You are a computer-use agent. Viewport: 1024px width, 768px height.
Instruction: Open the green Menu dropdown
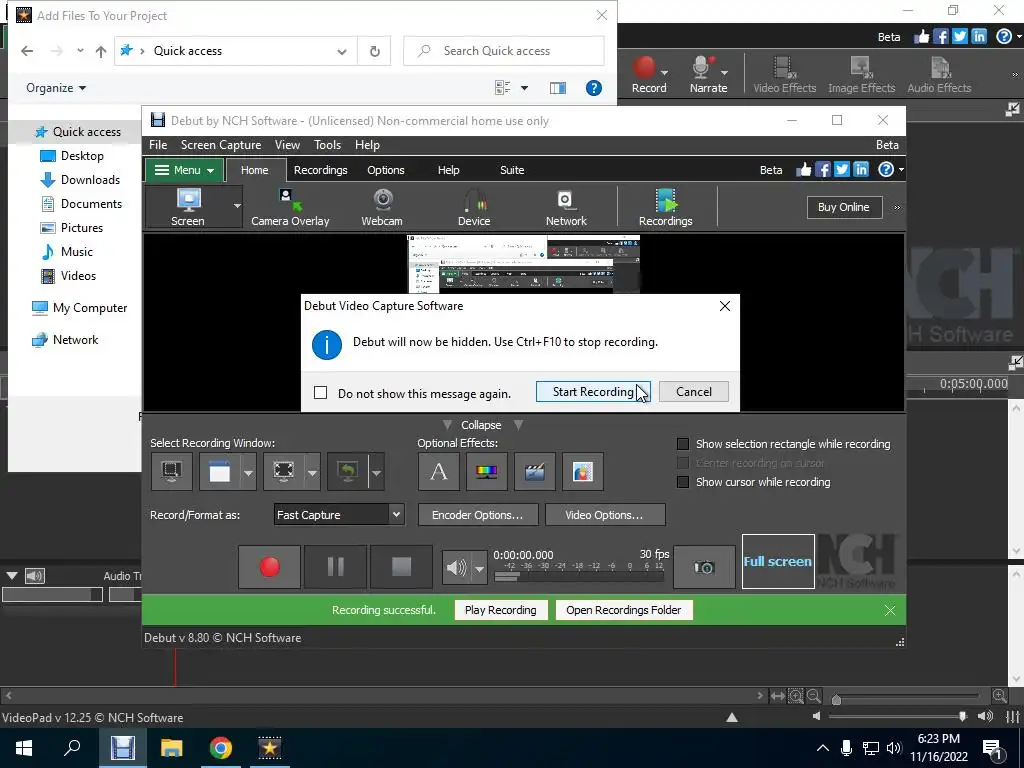pyautogui.click(x=185, y=170)
